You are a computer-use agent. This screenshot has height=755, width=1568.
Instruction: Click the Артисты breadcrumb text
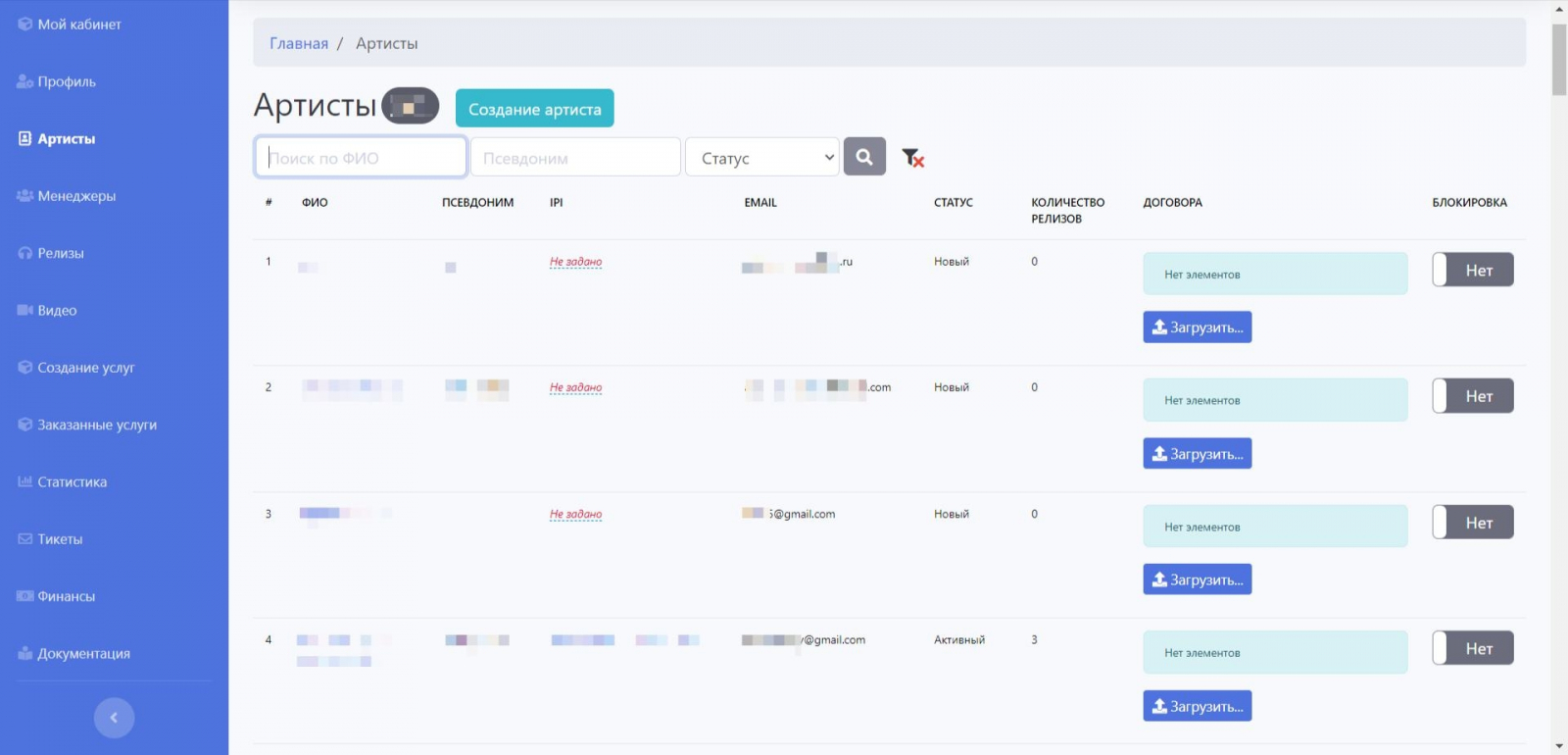point(387,43)
